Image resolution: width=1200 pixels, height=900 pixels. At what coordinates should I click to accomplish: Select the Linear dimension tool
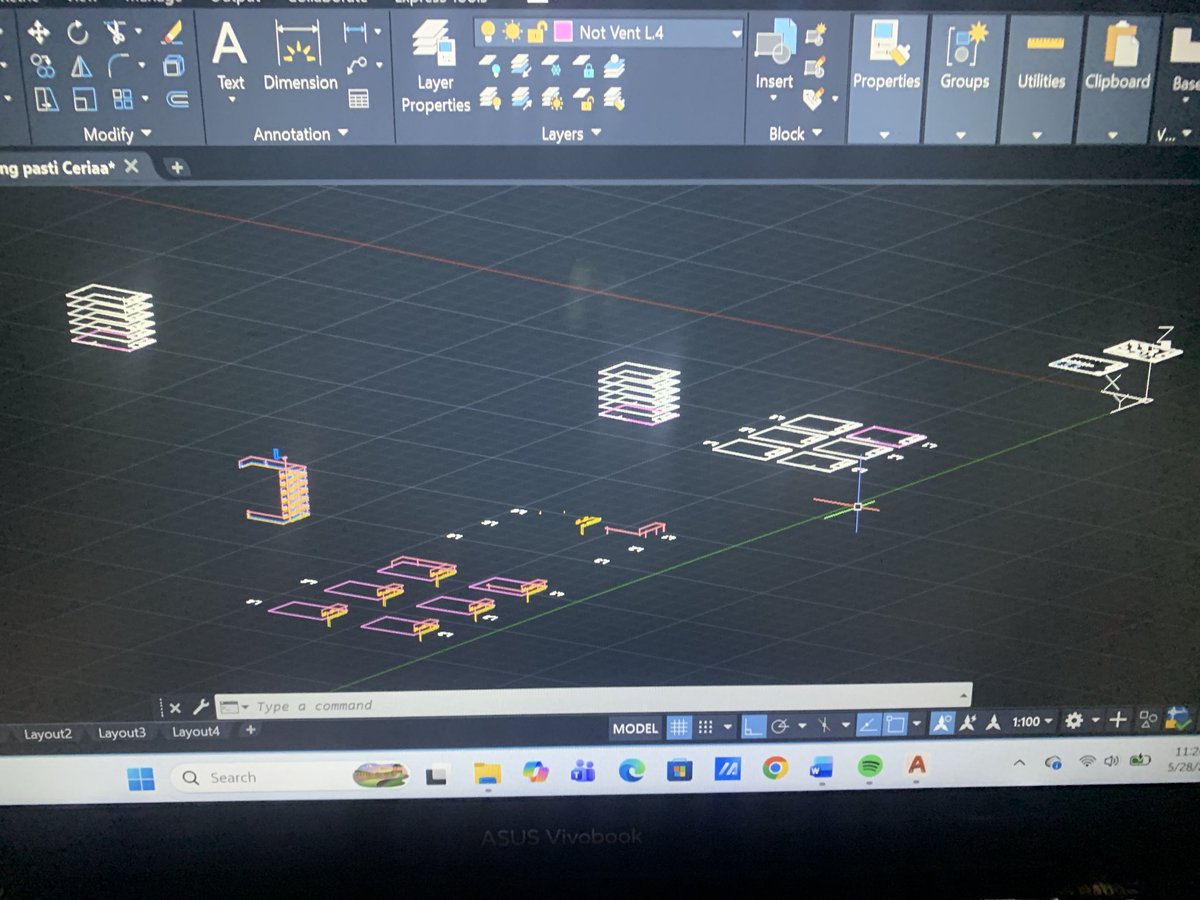point(354,32)
